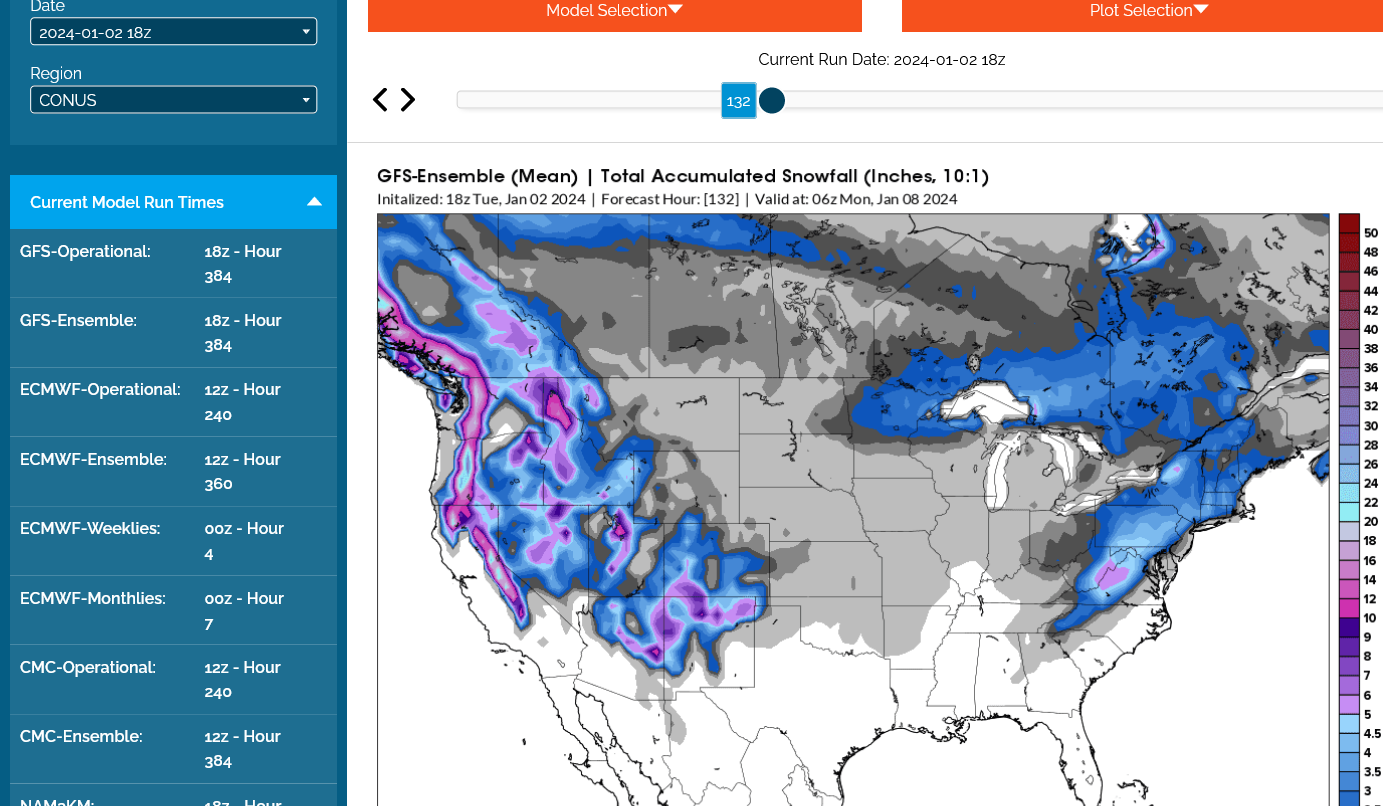Screen dimensions: 1383x806
Task: Click the next frame right arrow
Action: click(408, 100)
